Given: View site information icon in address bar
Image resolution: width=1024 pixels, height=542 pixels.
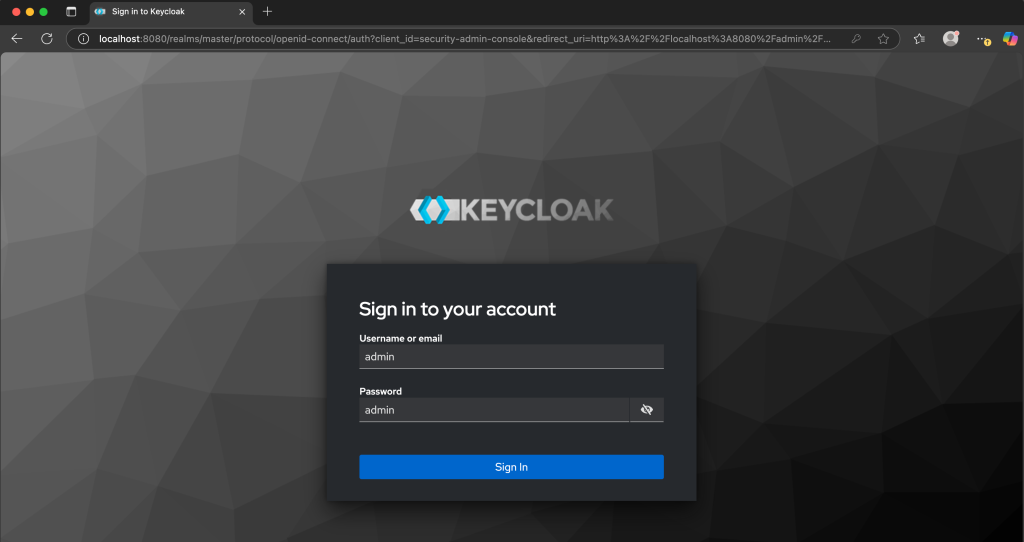Looking at the screenshot, I should [x=84, y=39].
